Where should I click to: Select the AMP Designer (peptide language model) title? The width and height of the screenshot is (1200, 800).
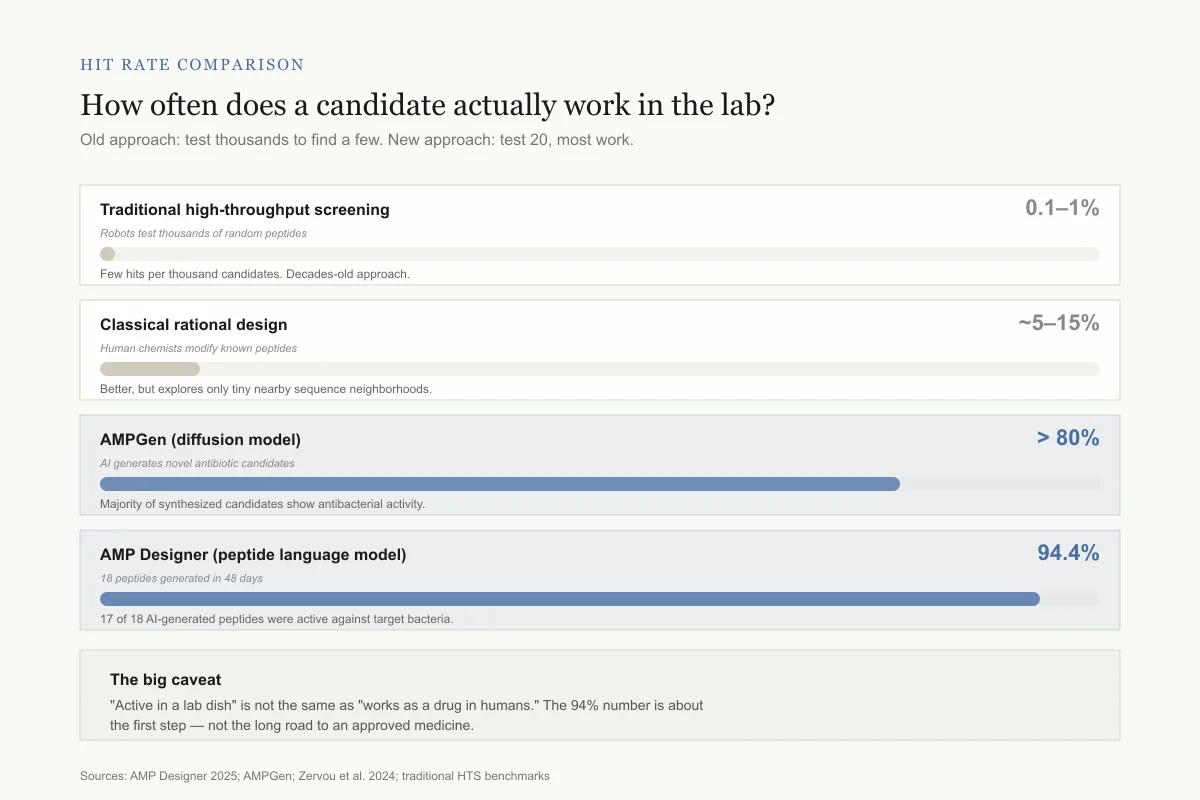[x=253, y=555]
